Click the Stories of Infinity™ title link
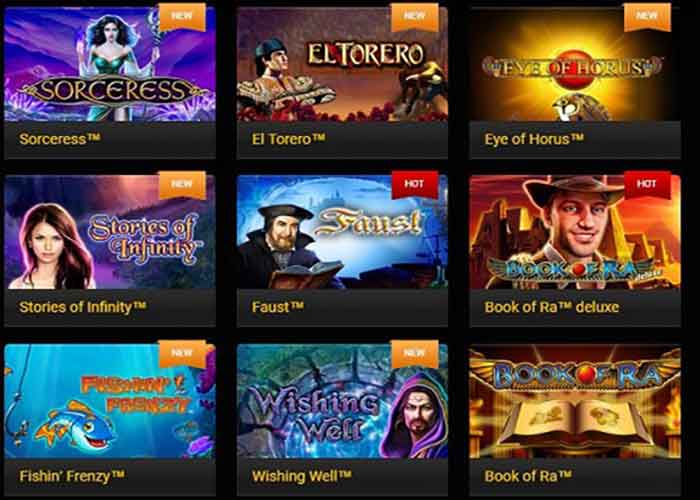 point(83,307)
